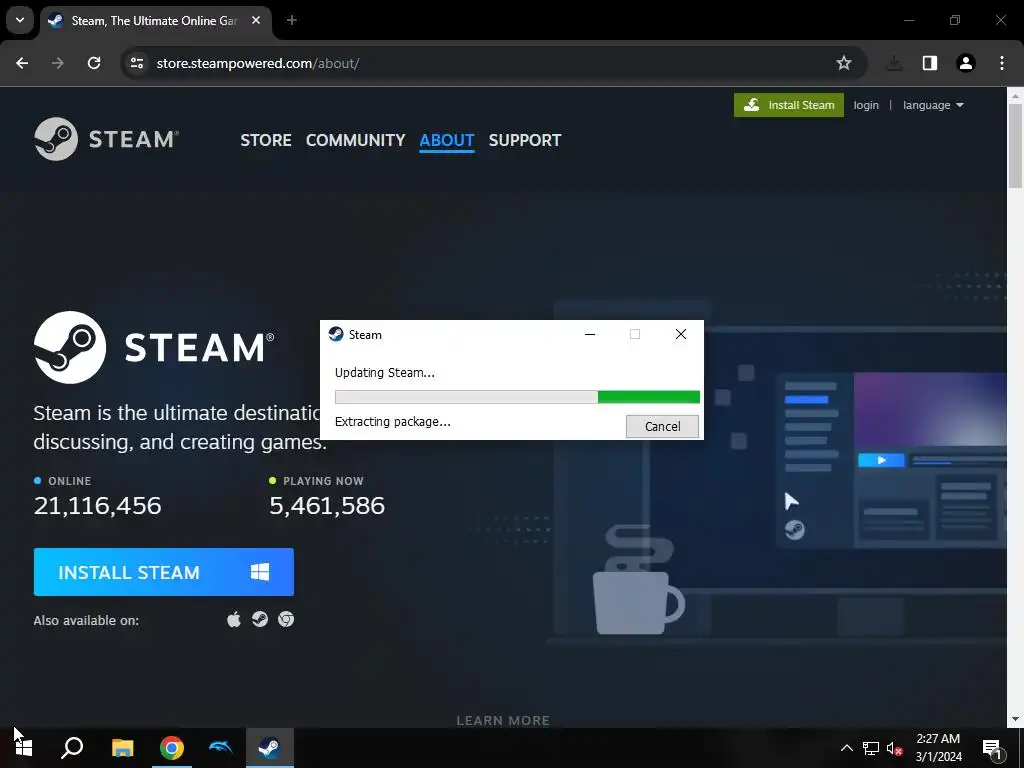Switch to the Steam browser tab
The image size is (1024, 768).
[155, 21]
